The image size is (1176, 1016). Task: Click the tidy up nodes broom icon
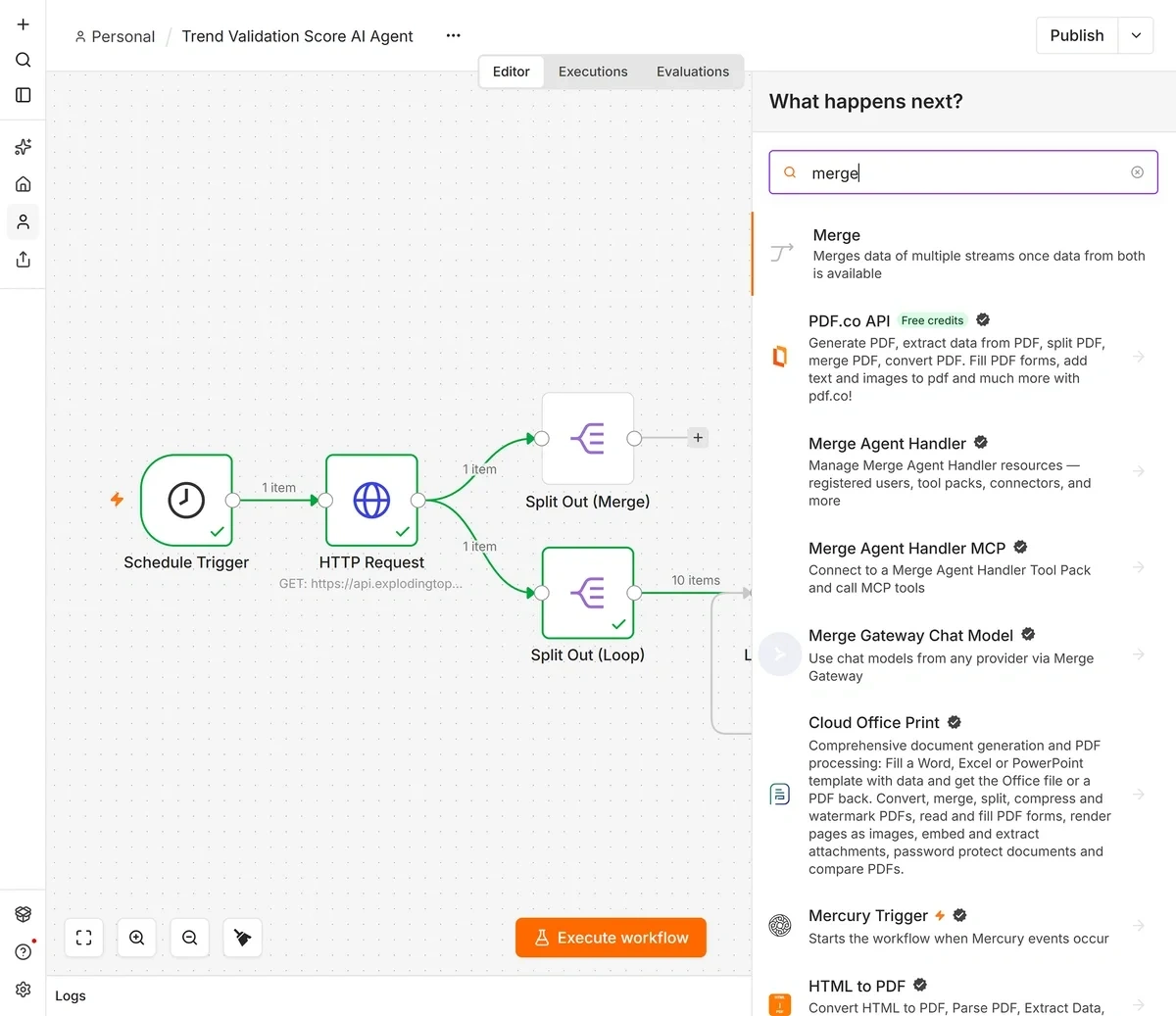click(x=243, y=938)
